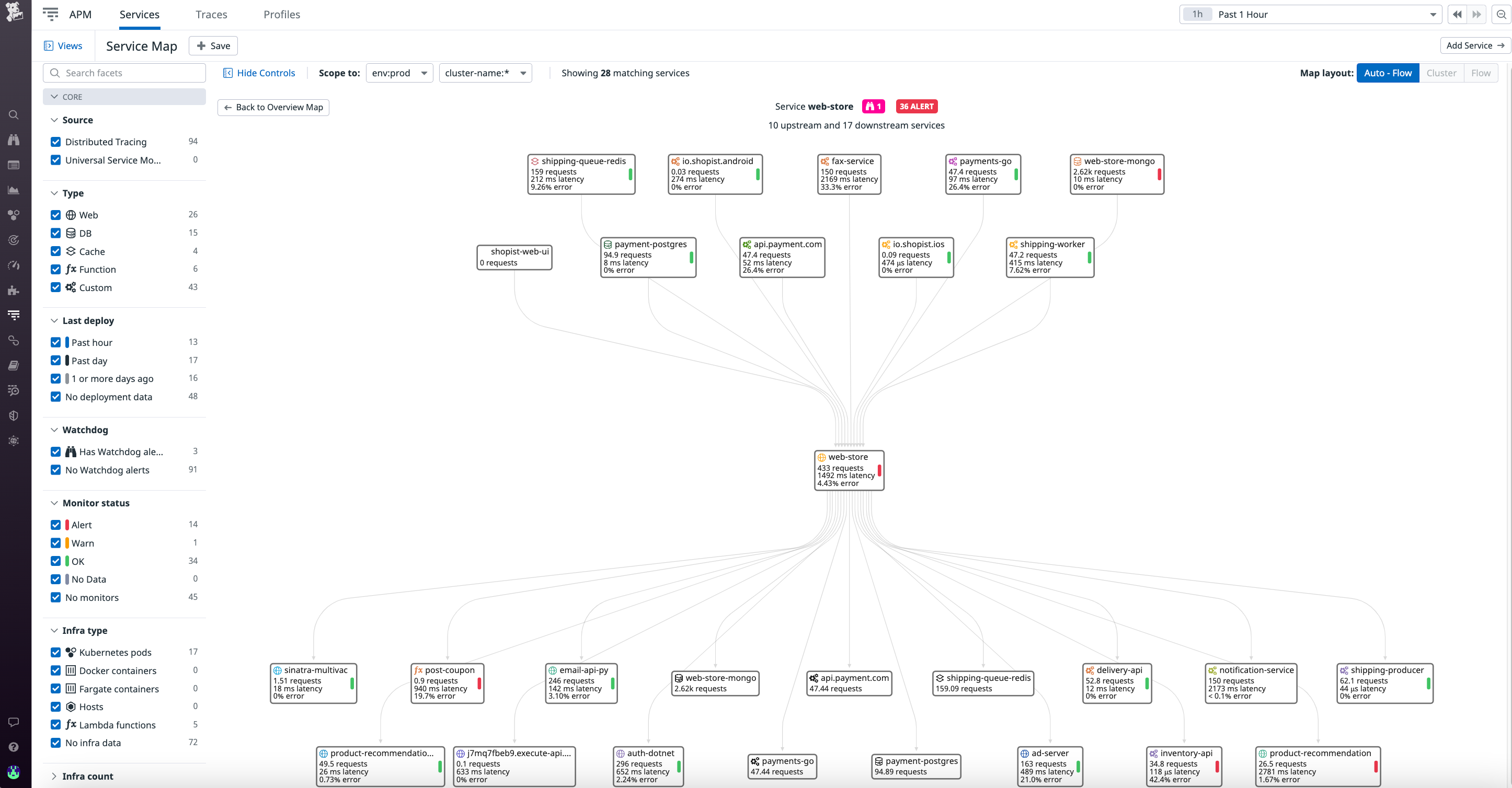This screenshot has width=1512, height=788.
Task: Open the Notebooks icon in left rail
Action: point(14,365)
